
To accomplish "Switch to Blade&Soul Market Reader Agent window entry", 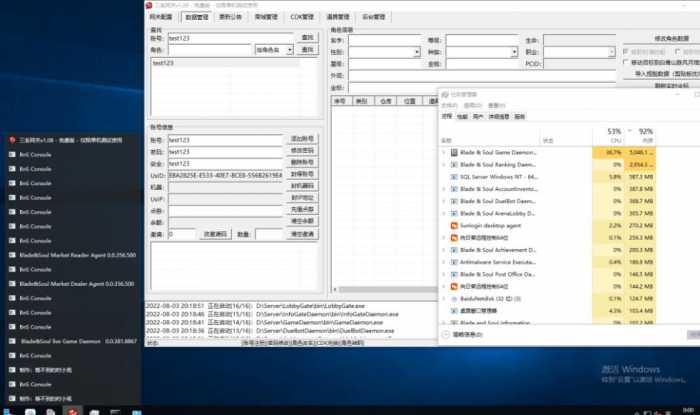I will pos(72,255).
